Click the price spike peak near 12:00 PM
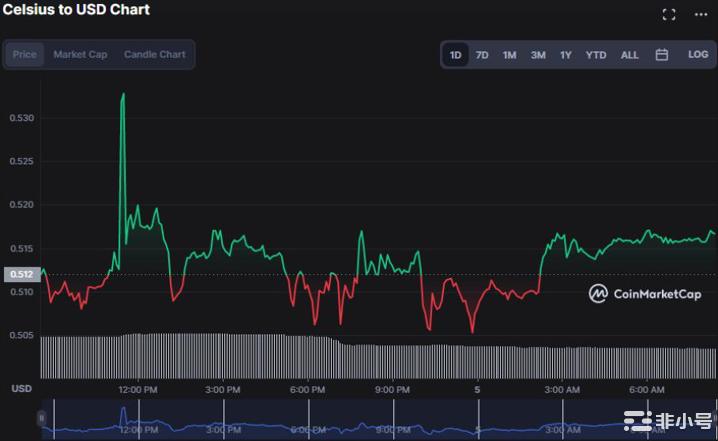This screenshot has height=441, width=718. coord(123,95)
